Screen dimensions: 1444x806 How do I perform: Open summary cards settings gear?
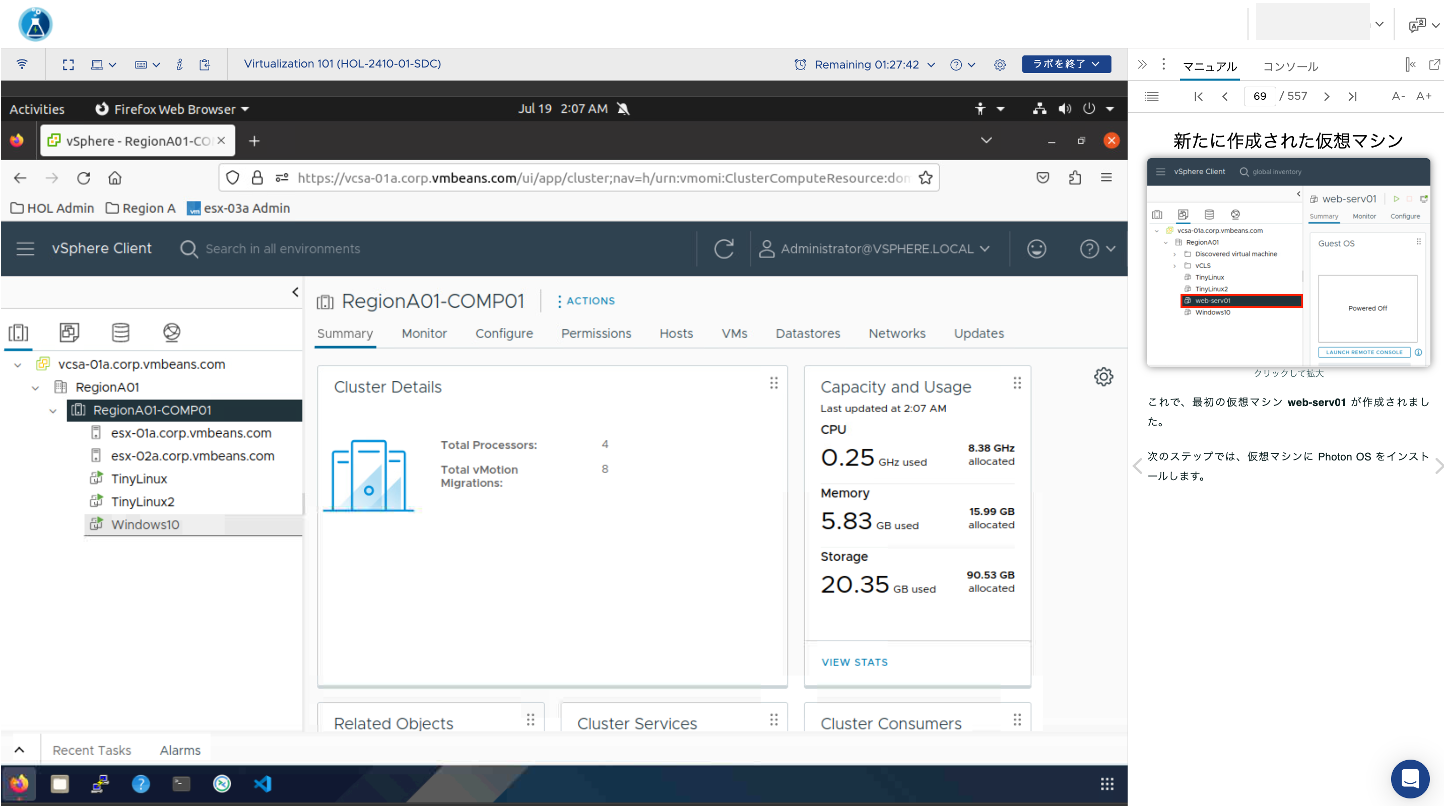click(x=1103, y=377)
